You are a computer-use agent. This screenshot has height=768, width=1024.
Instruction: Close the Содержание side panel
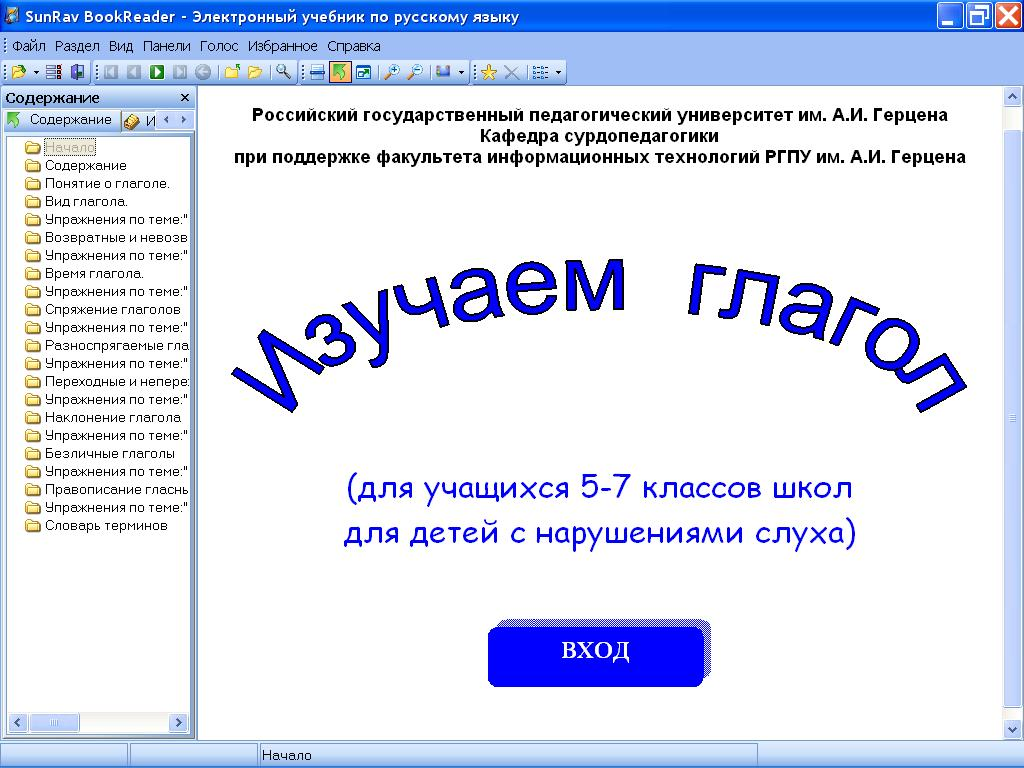click(x=184, y=98)
